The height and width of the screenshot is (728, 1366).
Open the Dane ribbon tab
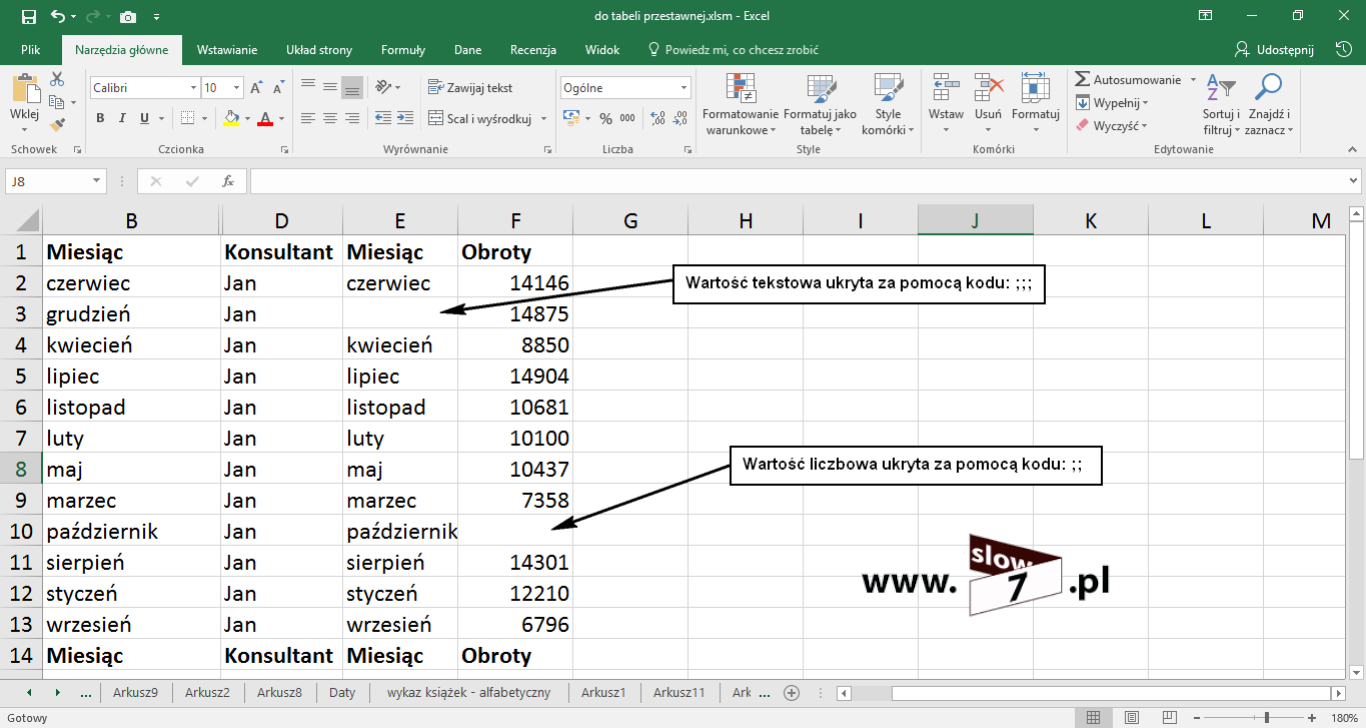468,50
